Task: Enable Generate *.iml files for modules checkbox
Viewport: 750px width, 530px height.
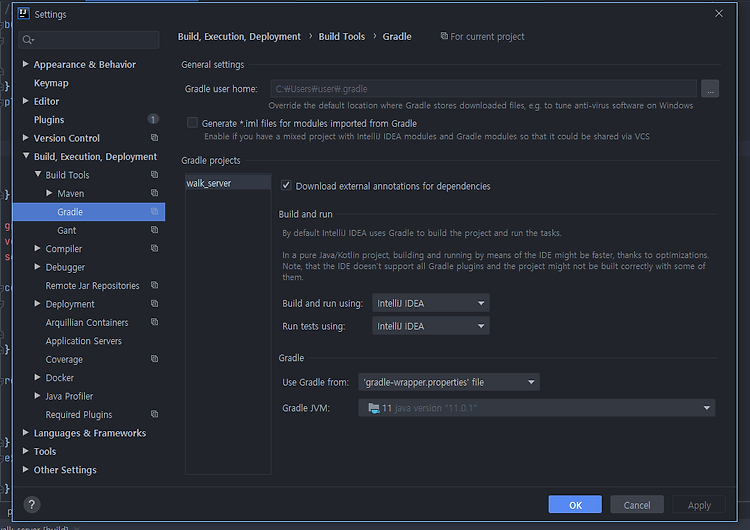Action: coord(192,123)
